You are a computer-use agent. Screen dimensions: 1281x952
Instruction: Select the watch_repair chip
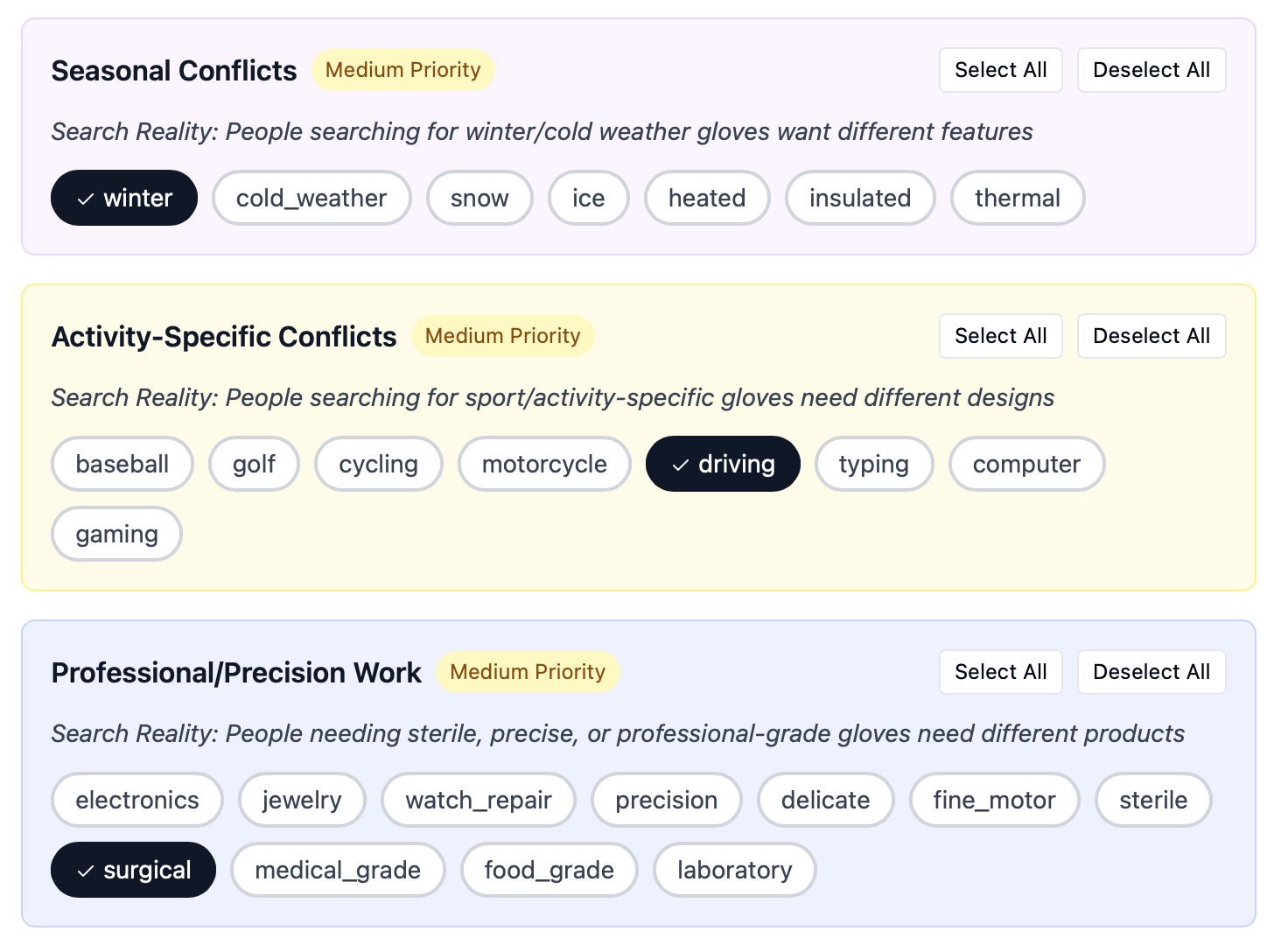479,800
